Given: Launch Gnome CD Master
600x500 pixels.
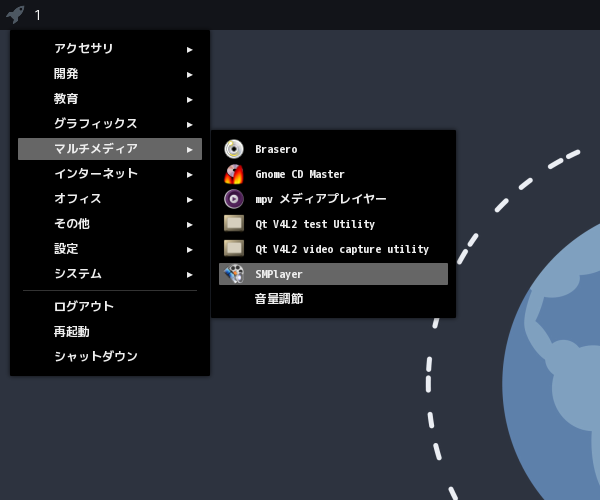Looking at the screenshot, I should coord(333,174).
